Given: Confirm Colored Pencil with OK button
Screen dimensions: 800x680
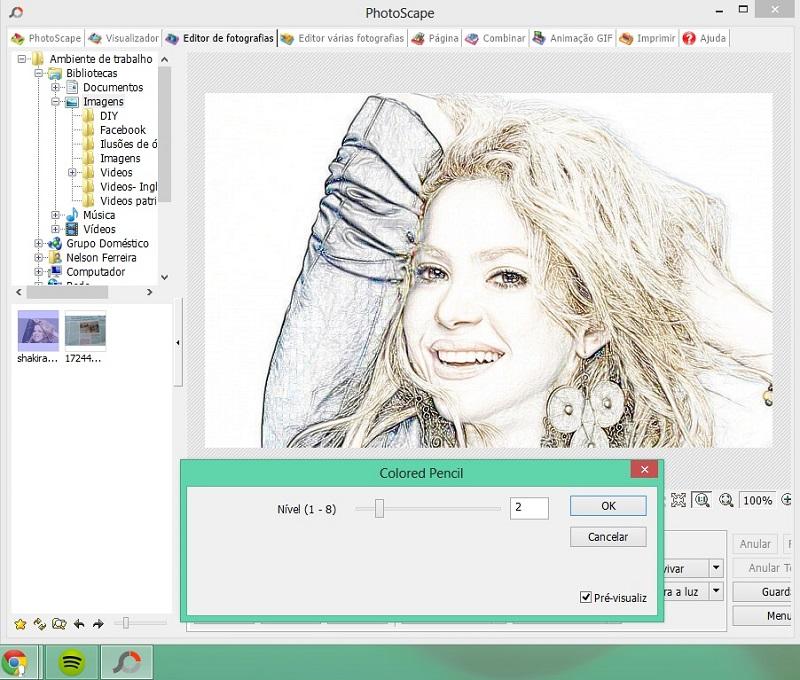Looking at the screenshot, I should (608, 506).
